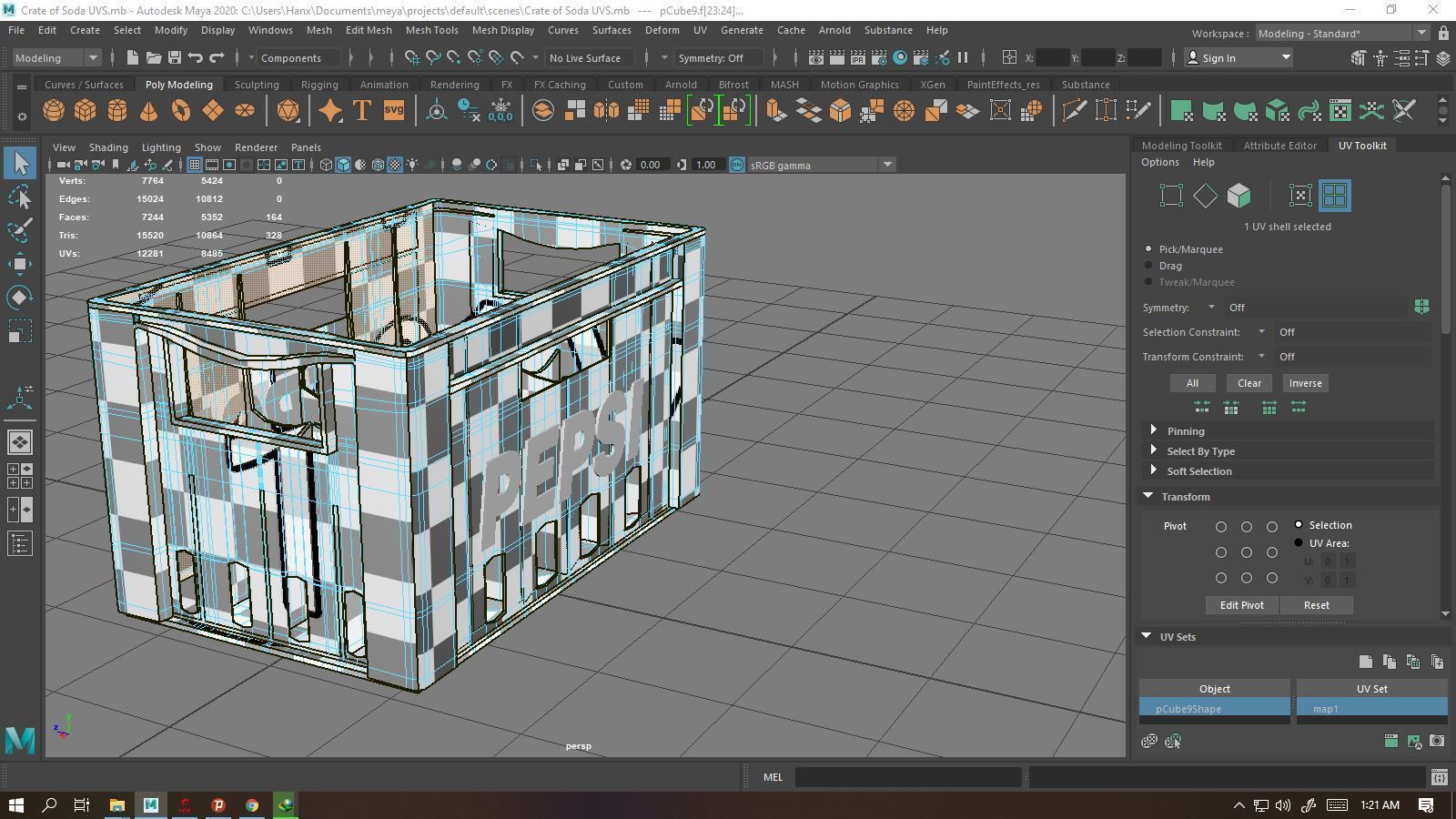The height and width of the screenshot is (819, 1456).
Task: Click the Redo icon in status line
Action: [x=217, y=57]
